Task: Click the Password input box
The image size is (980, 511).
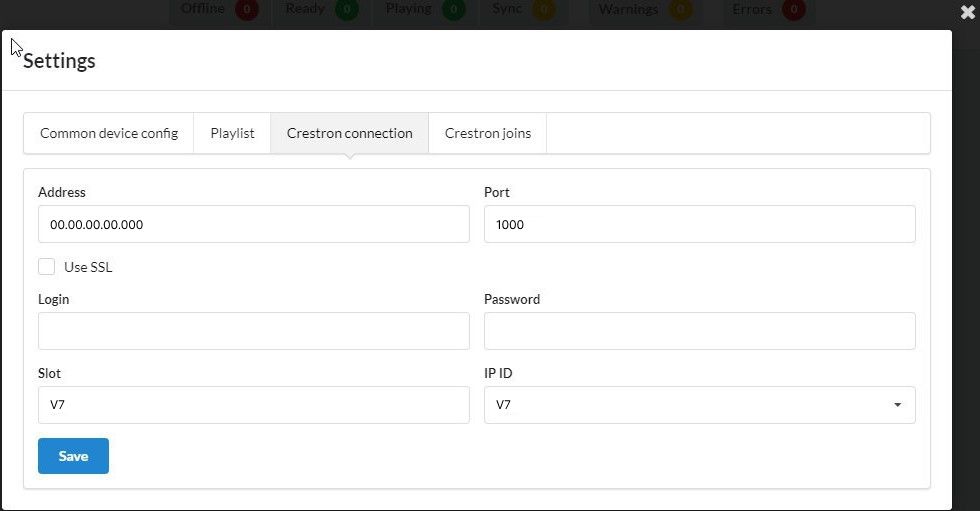Action: click(x=699, y=331)
